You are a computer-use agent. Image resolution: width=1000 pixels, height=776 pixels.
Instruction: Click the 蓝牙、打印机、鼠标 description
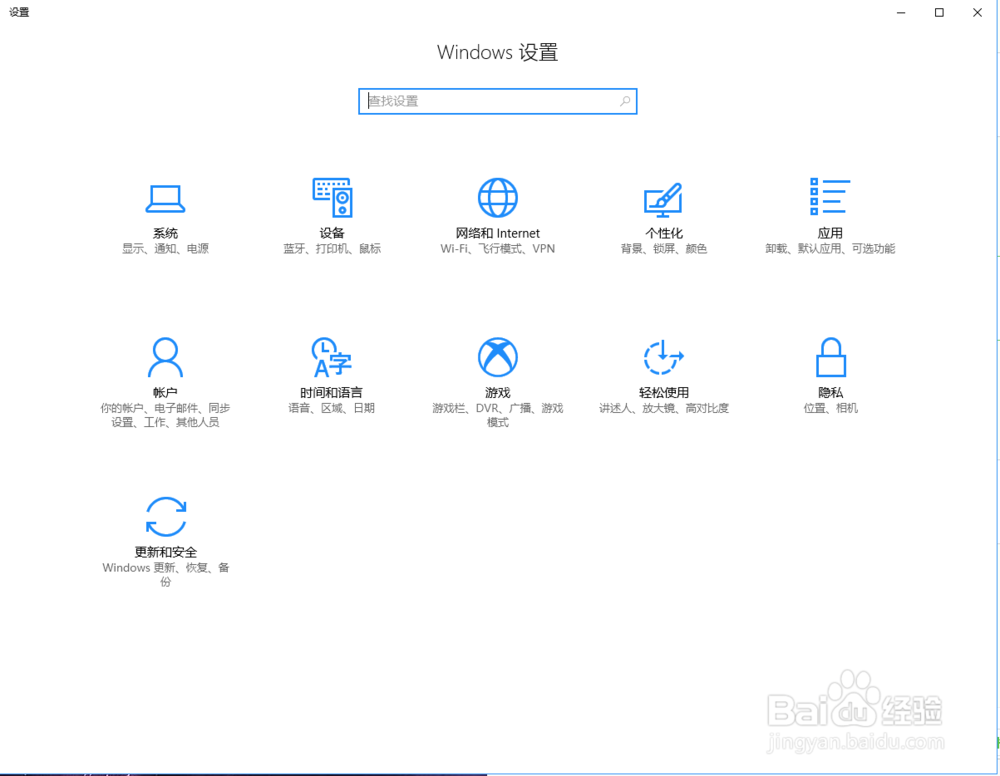332,249
